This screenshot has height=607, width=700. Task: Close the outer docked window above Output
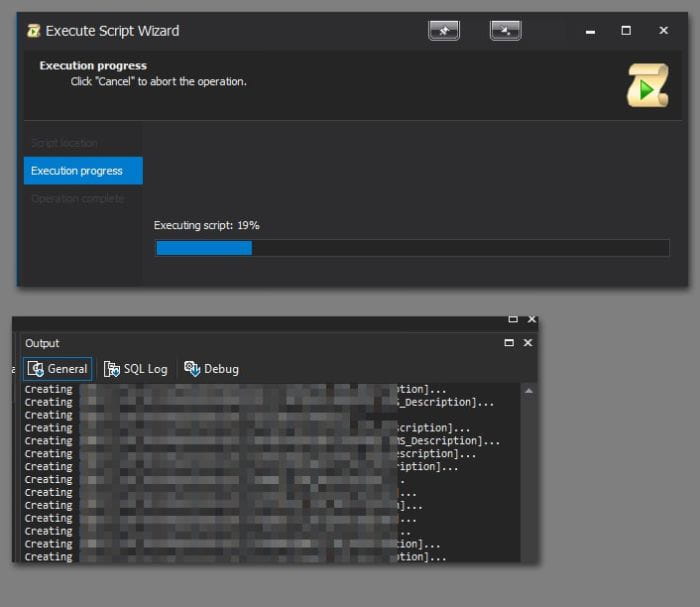532,319
